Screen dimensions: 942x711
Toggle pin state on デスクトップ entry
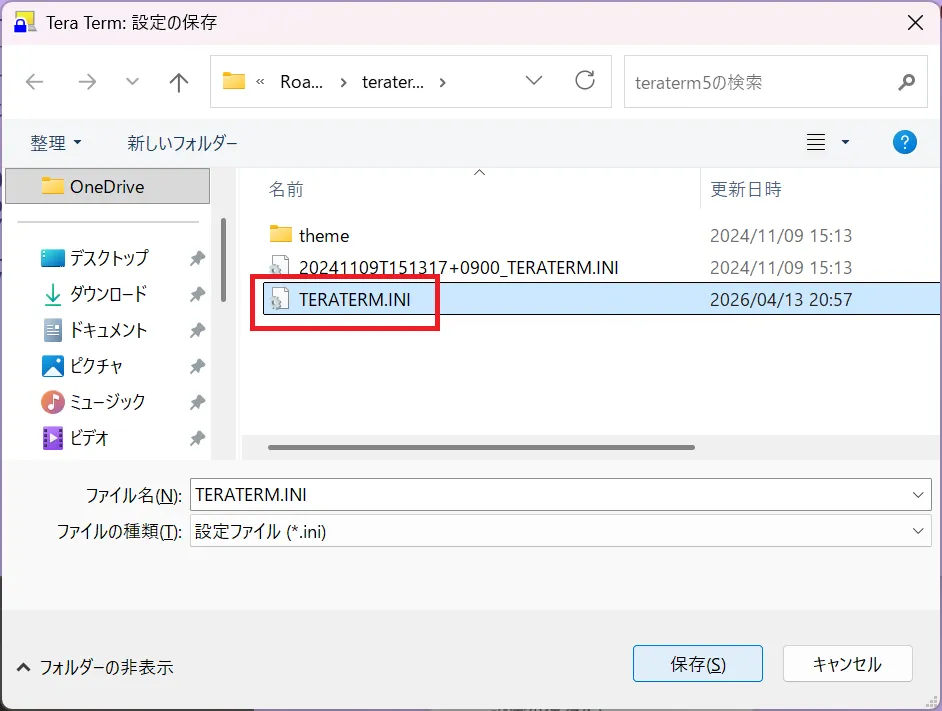(x=196, y=257)
